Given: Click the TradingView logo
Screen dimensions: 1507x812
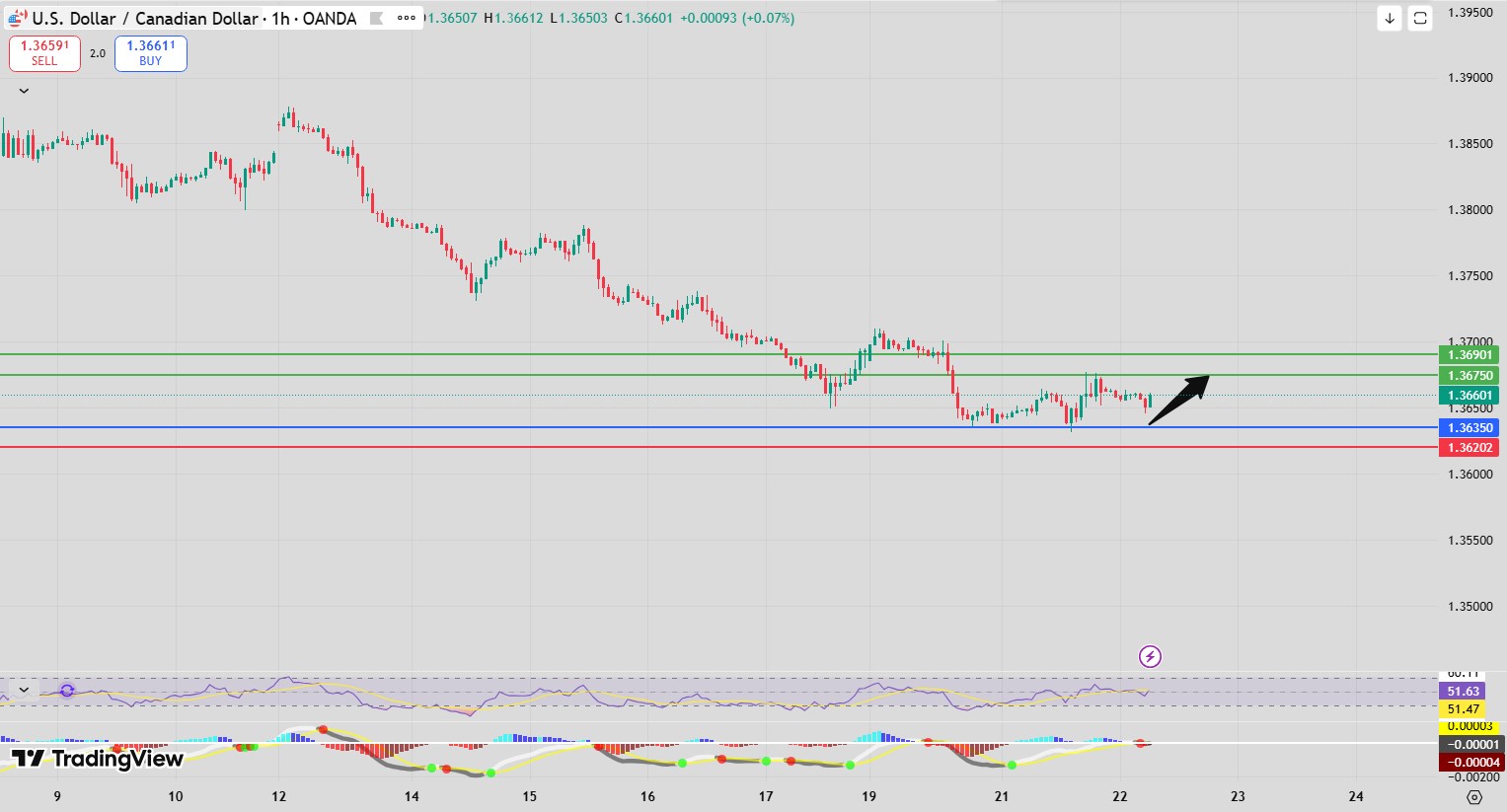Looking at the screenshot, I should pyautogui.click(x=98, y=758).
